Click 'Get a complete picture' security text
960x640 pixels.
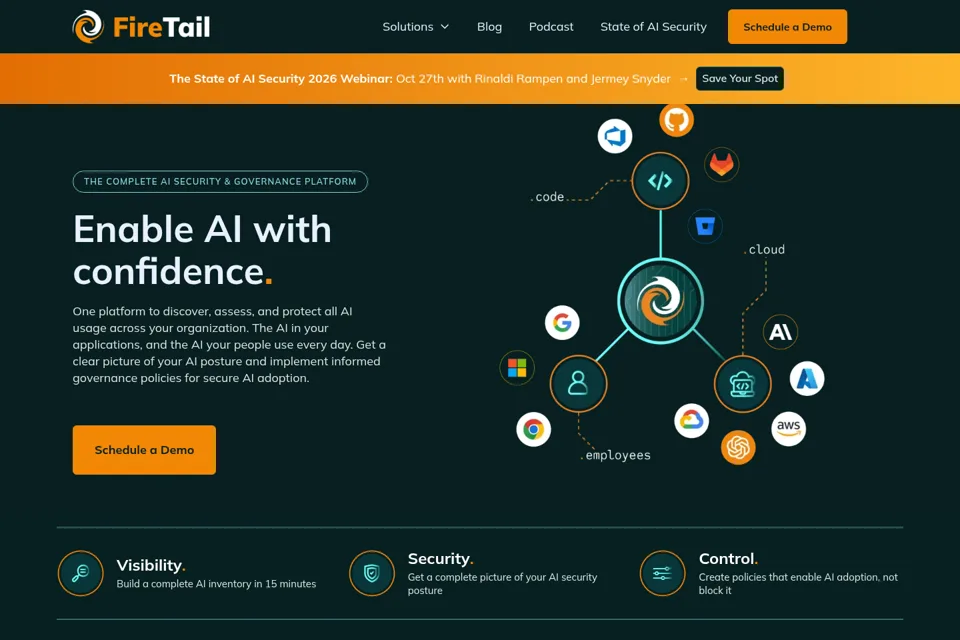tap(502, 584)
